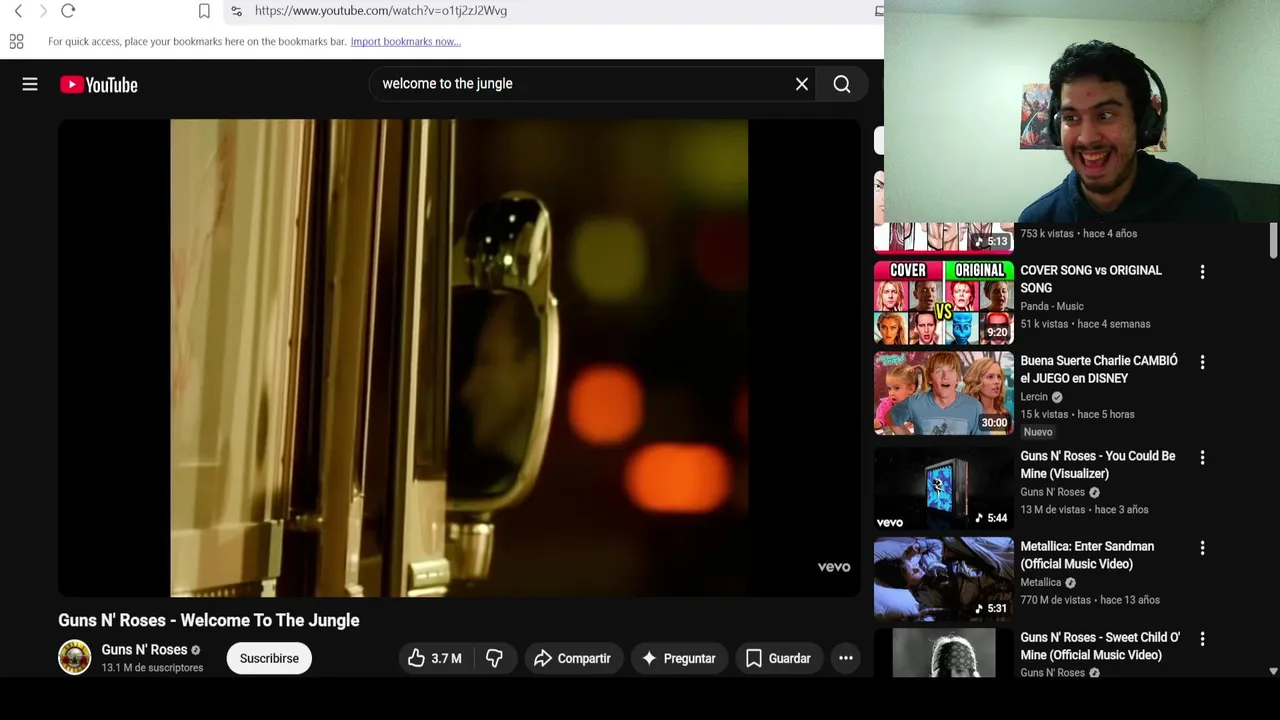
Task: Click the Compartir share button
Action: (572, 658)
